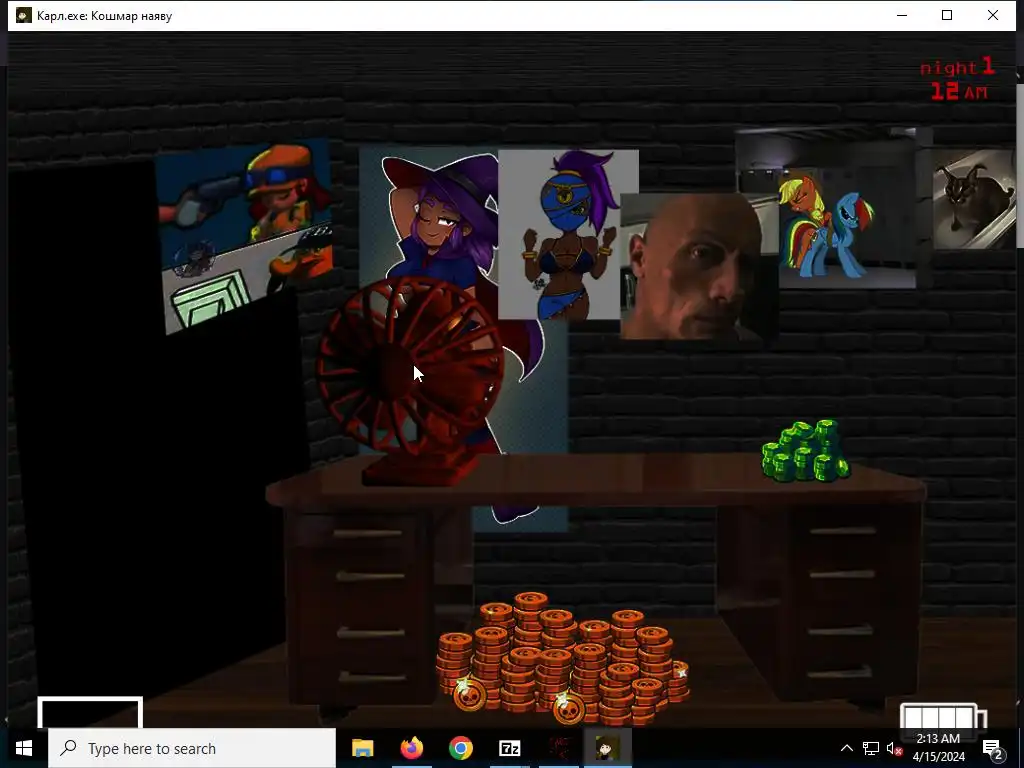Minimize the Карл.exe window
1024x768 pixels.
click(902, 15)
